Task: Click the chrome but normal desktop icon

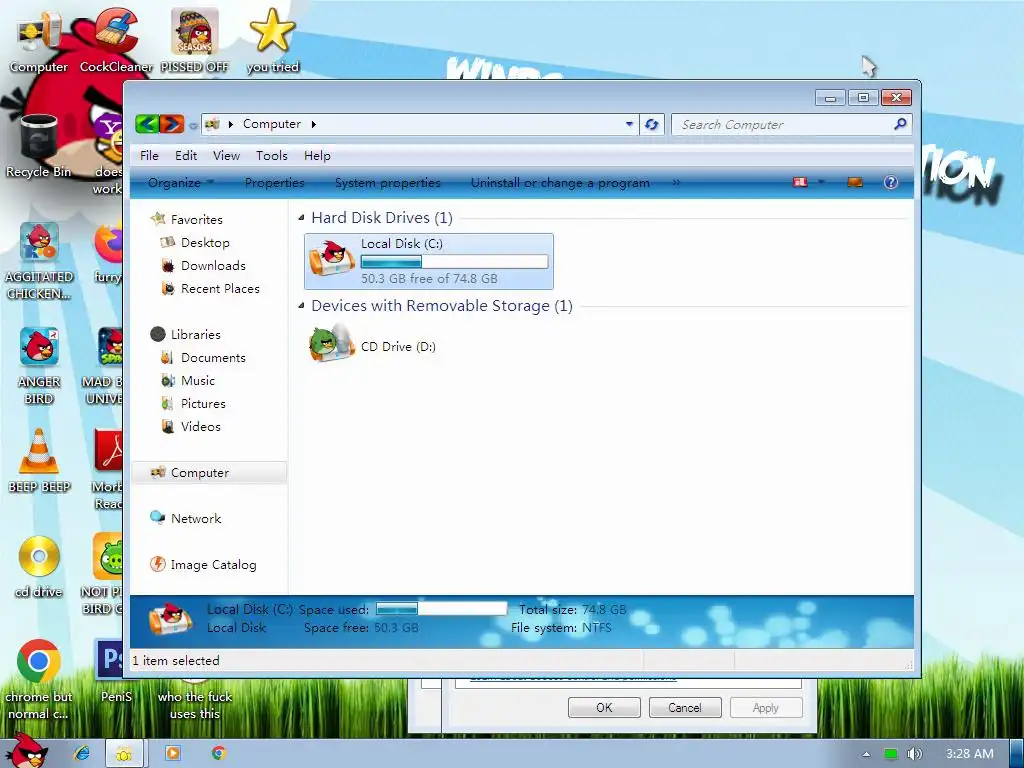Action: click(x=39, y=679)
